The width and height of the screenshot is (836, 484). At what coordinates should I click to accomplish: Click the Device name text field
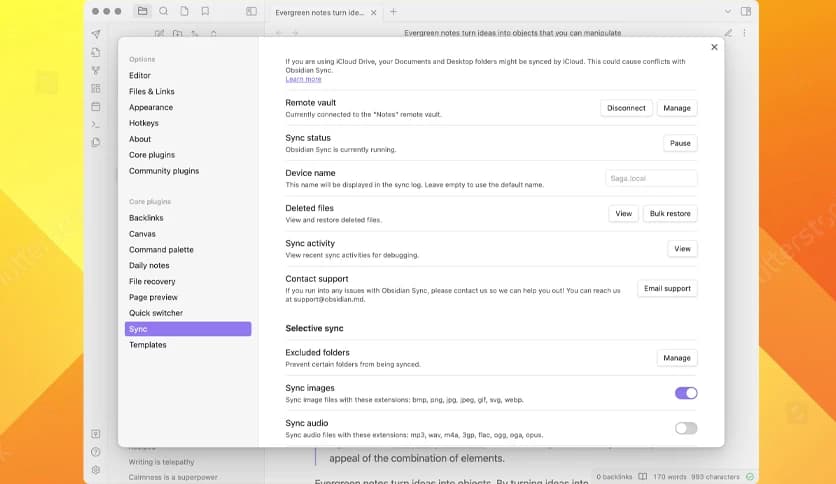tap(651, 178)
